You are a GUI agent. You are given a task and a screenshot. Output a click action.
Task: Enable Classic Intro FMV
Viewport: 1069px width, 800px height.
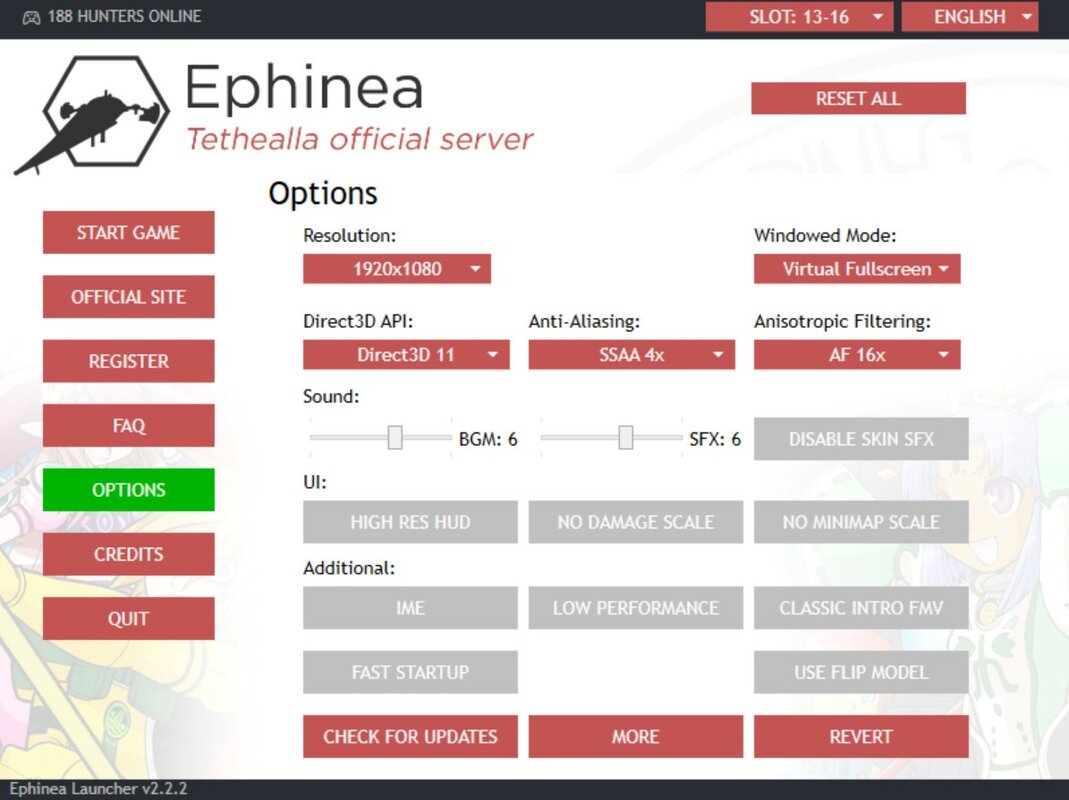(x=861, y=608)
